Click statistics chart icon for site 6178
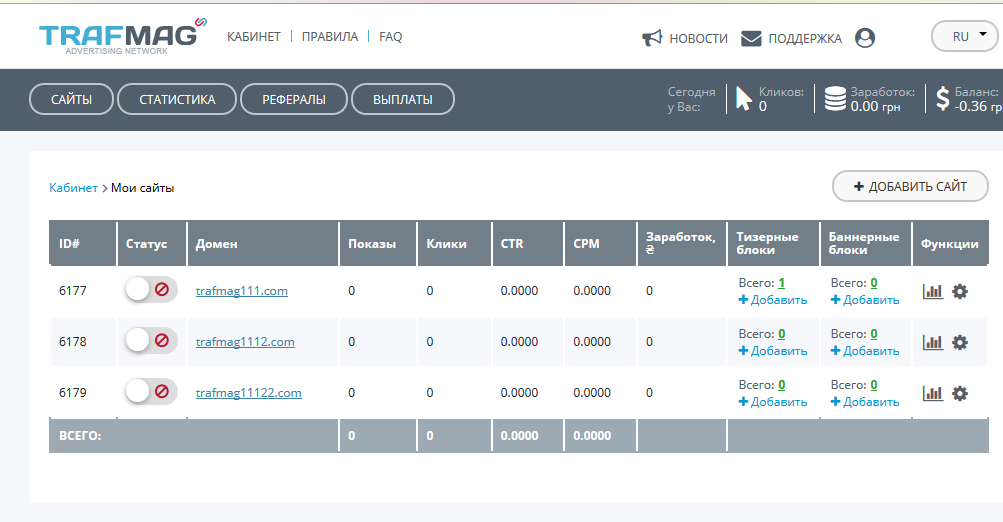Image resolution: width=1003 pixels, height=522 pixels. click(932, 342)
